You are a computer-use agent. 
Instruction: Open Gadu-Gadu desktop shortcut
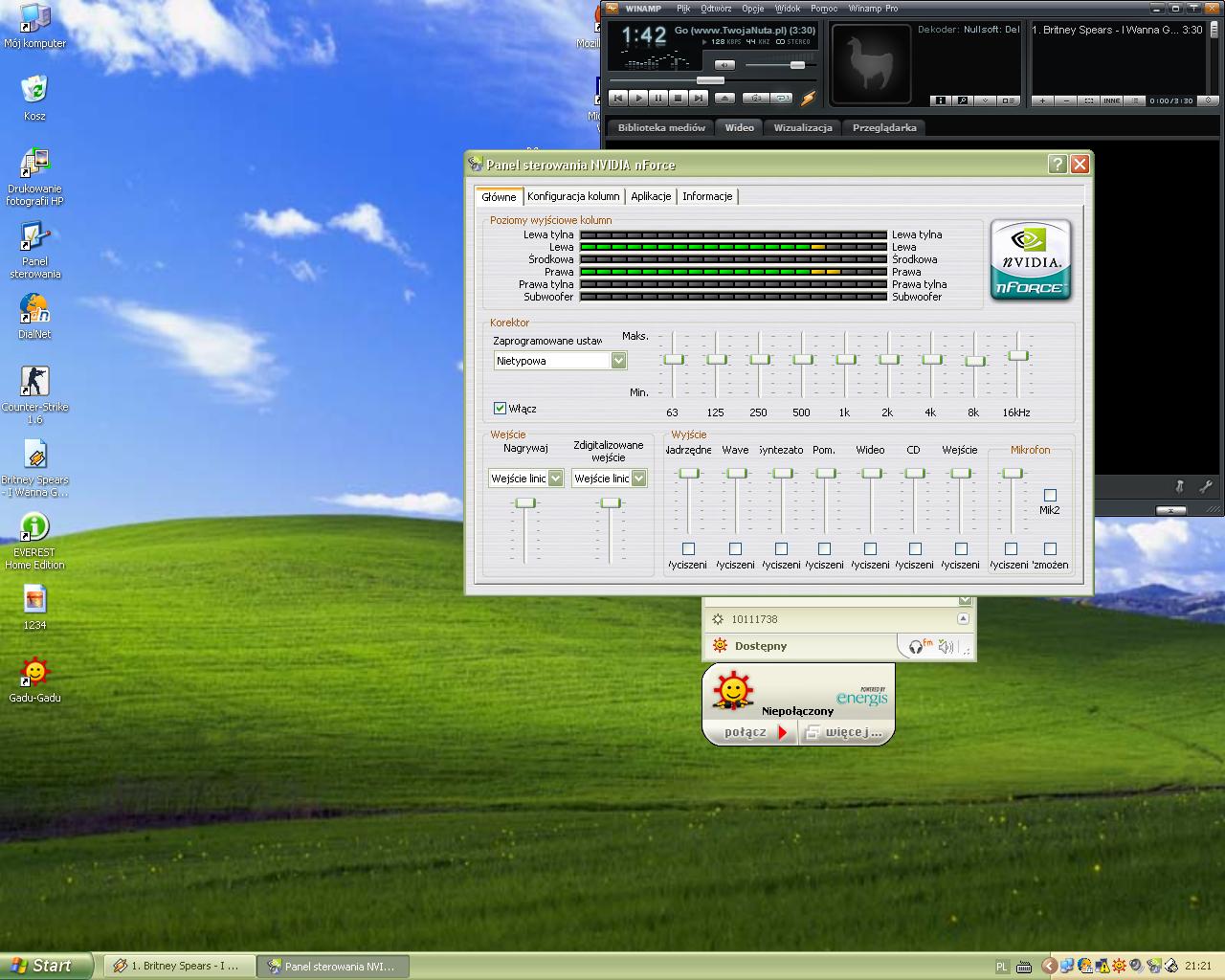coord(34,679)
